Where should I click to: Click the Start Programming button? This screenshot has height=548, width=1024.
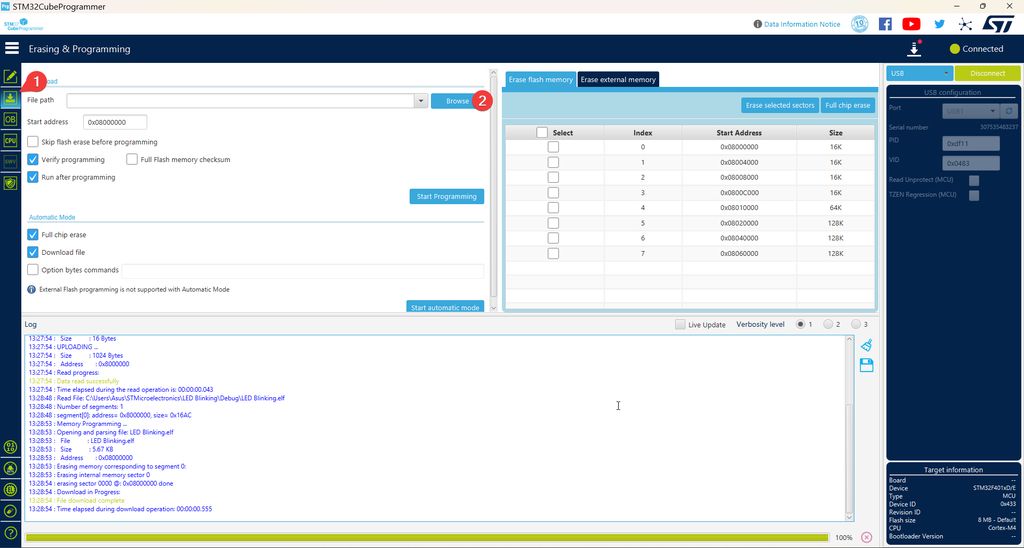[447, 196]
